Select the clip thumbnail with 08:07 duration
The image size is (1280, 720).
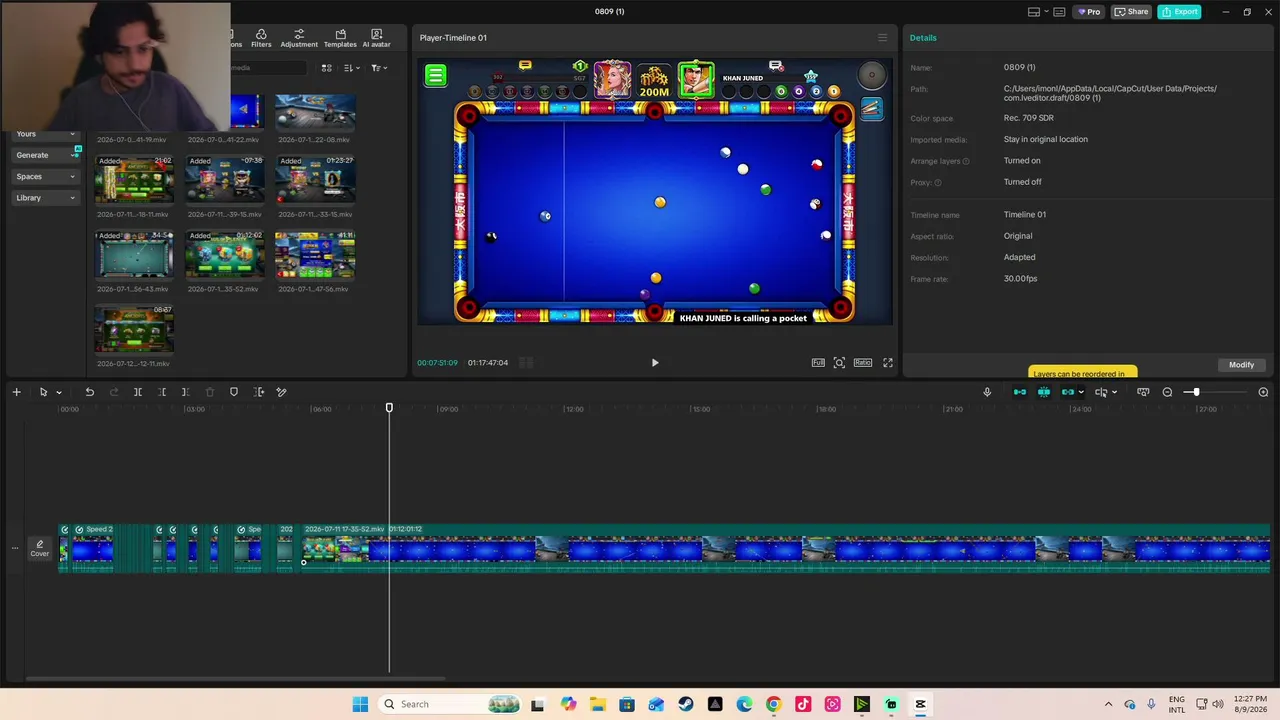click(x=134, y=330)
